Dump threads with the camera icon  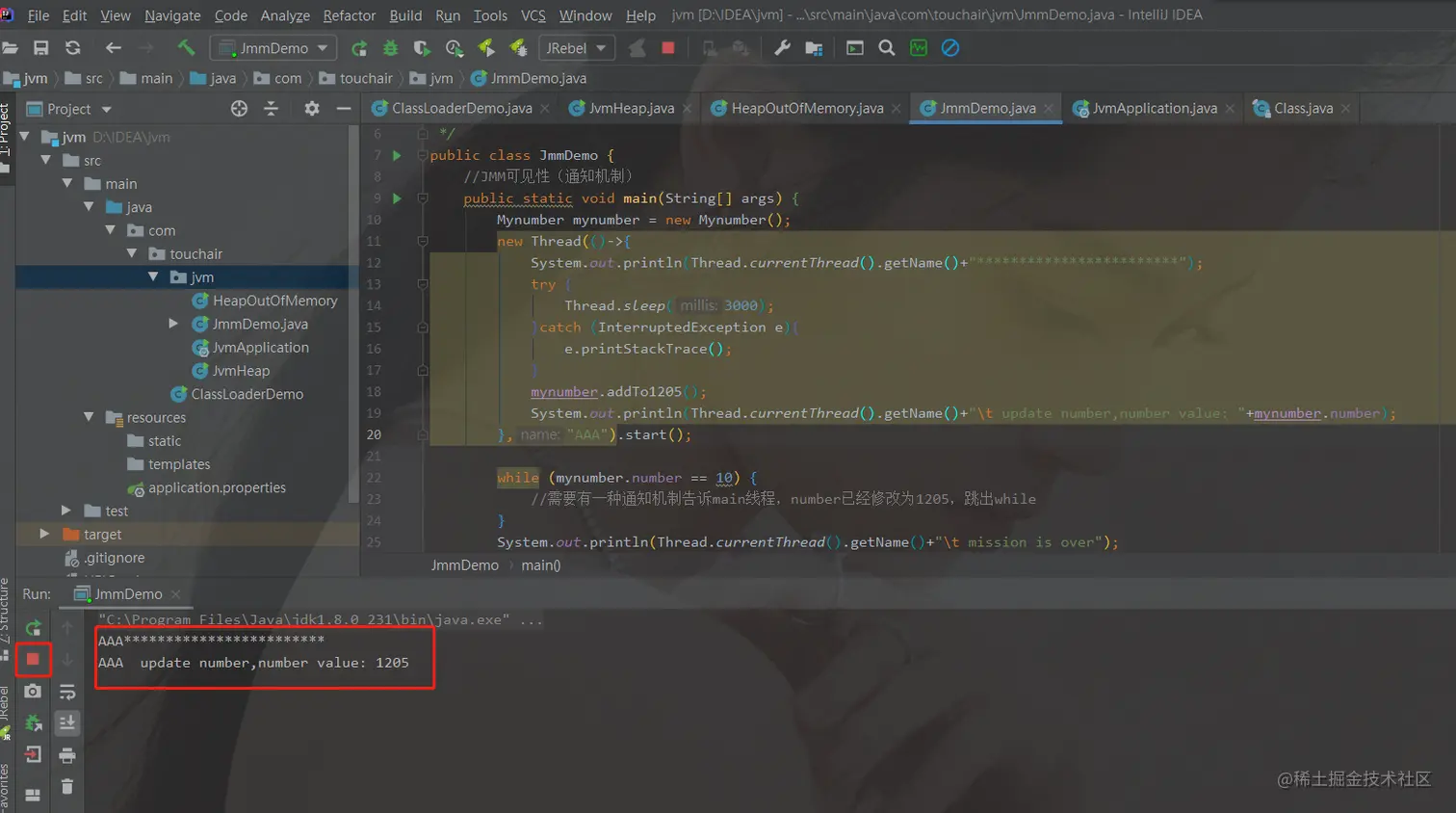click(x=33, y=692)
